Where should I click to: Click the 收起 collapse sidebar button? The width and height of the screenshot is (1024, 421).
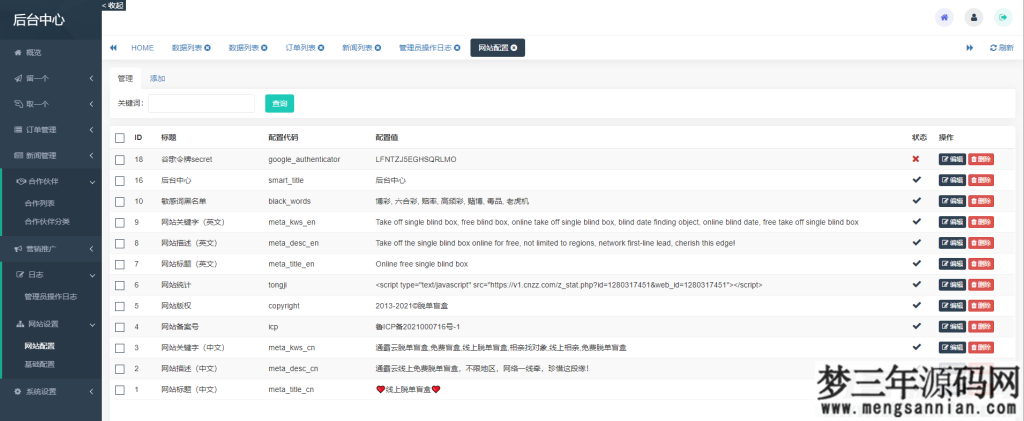(114, 5)
